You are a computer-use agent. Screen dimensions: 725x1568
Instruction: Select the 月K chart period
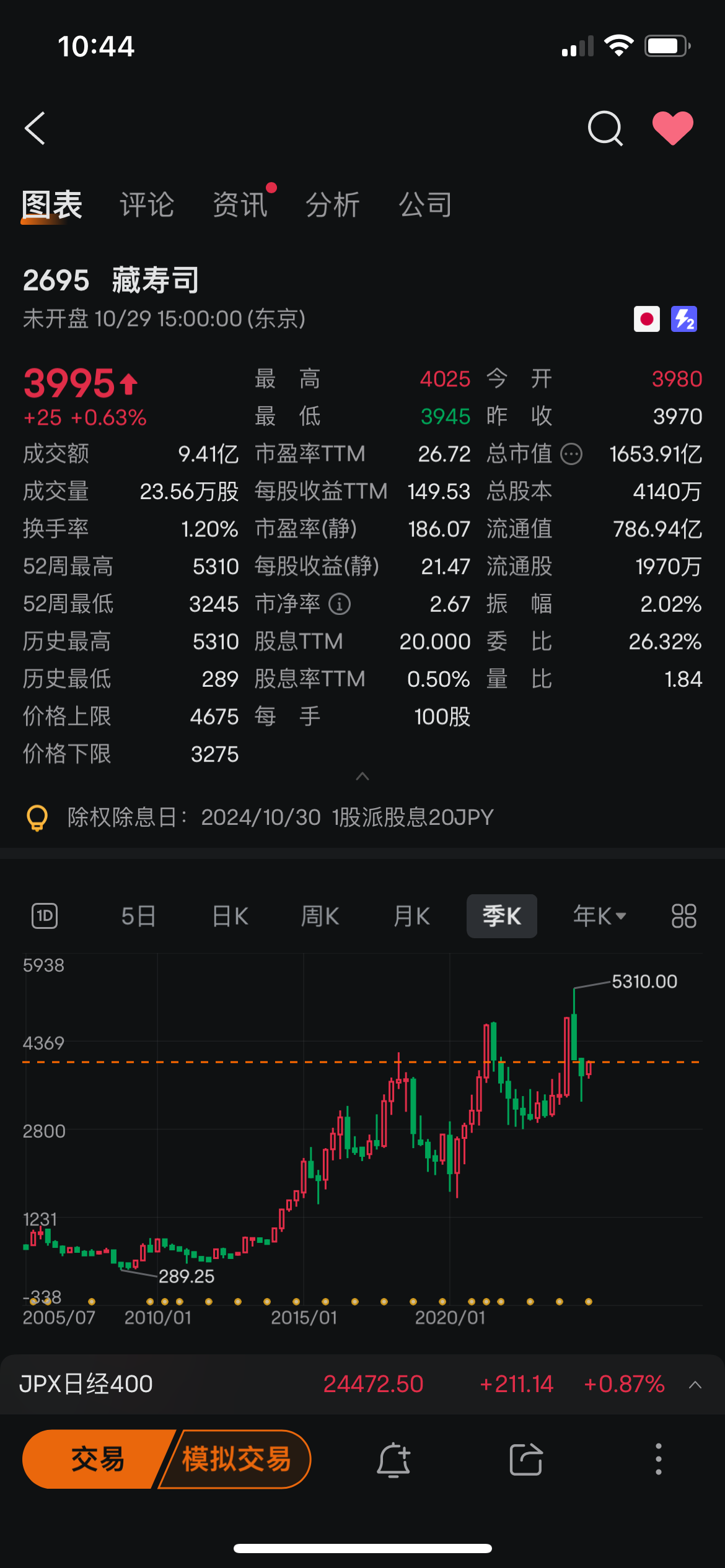click(x=412, y=916)
